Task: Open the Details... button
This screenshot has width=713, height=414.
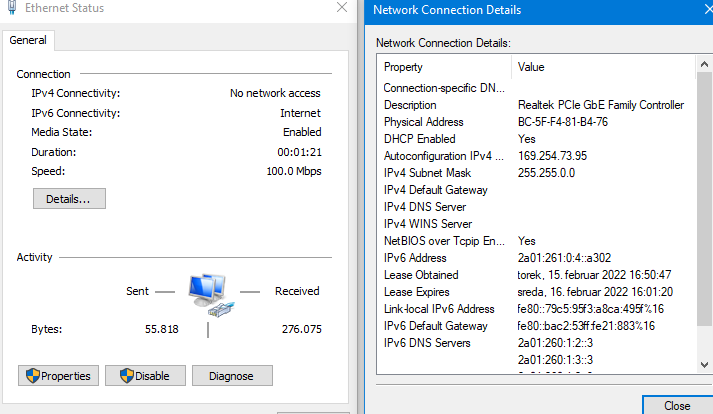Action: point(69,199)
